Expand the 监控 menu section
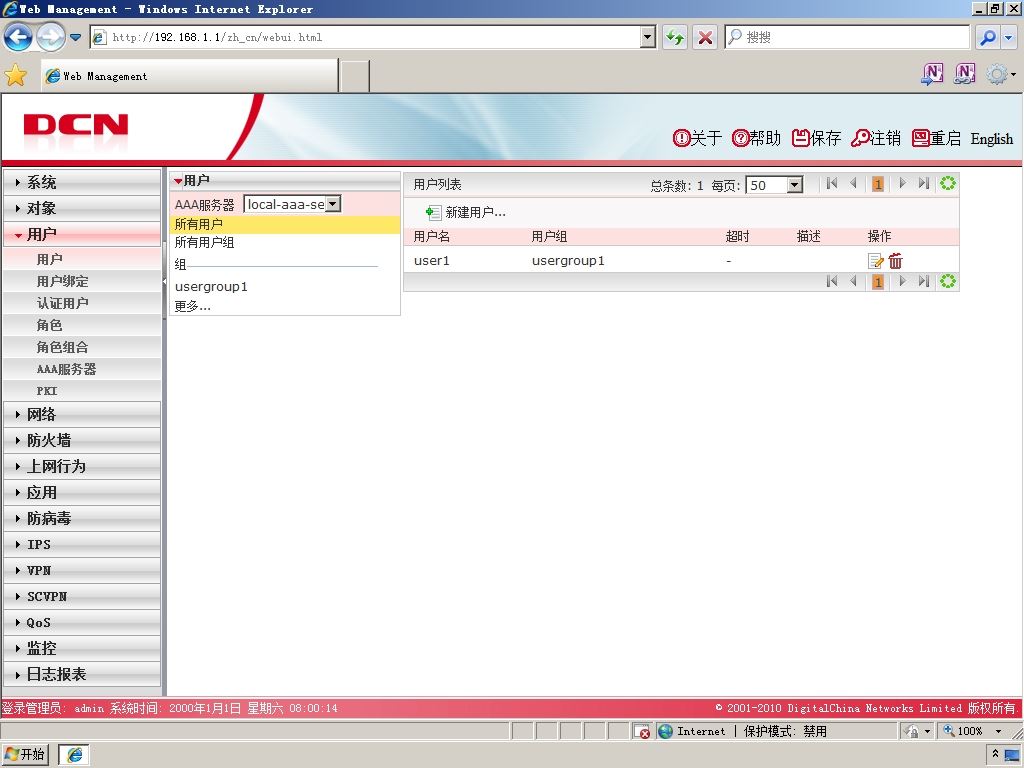This screenshot has width=1024, height=768. (x=82, y=648)
